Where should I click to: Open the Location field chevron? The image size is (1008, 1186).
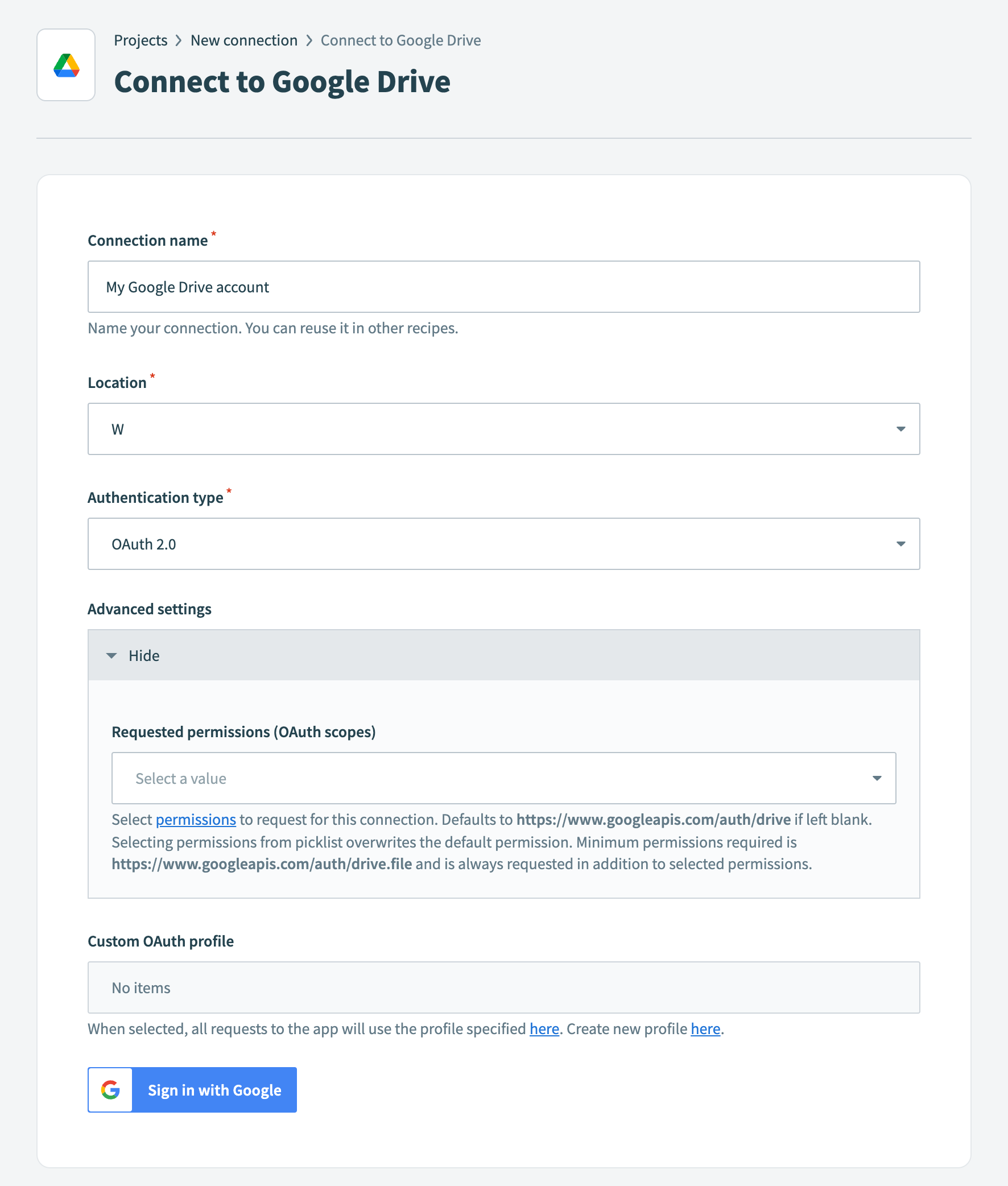900,429
